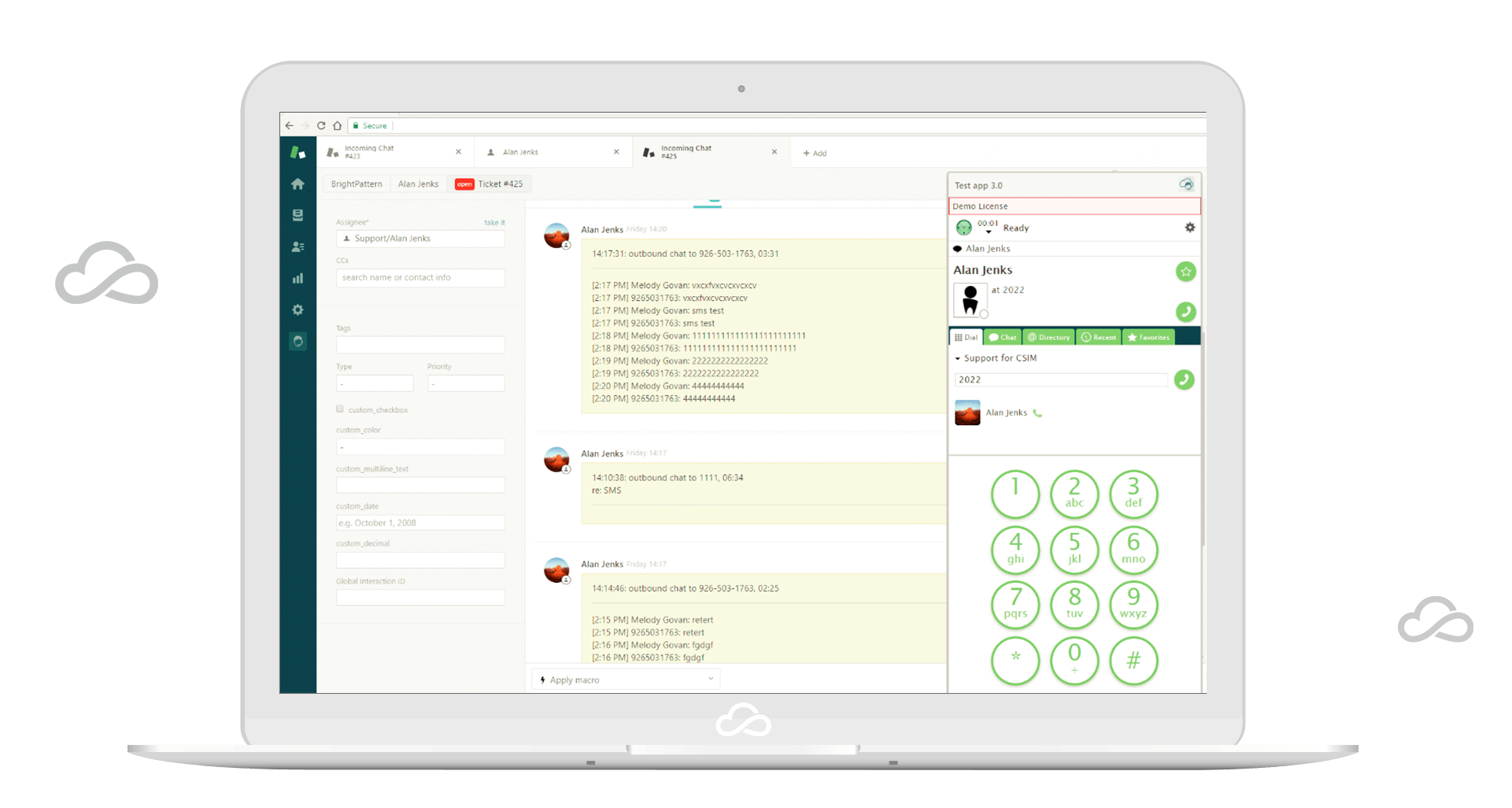Click the browser back arrow
Image resolution: width=1512 pixels, height=808 pixels.
[x=289, y=125]
